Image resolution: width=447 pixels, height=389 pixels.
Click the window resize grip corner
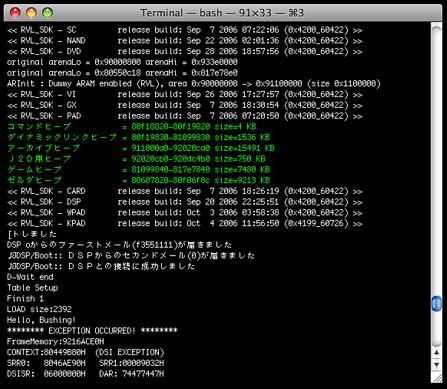click(x=437, y=377)
